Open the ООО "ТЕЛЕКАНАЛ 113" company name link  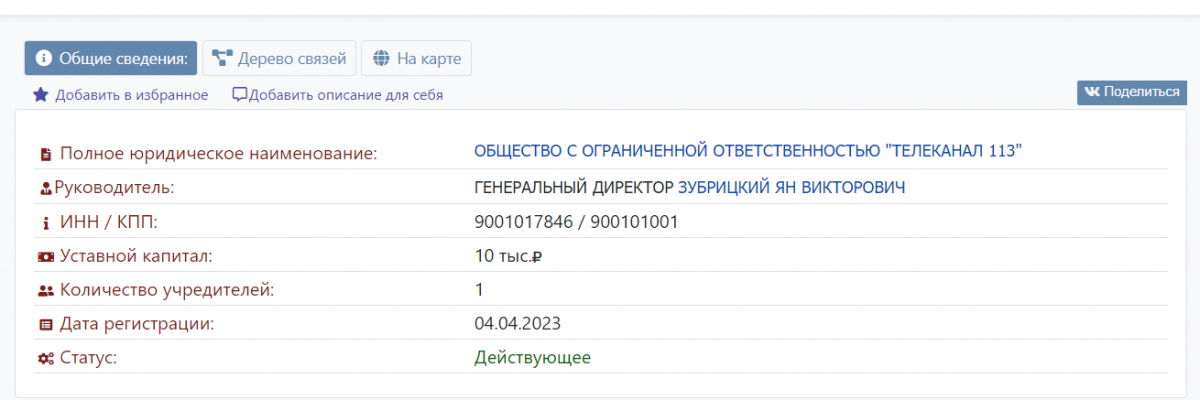(x=748, y=152)
